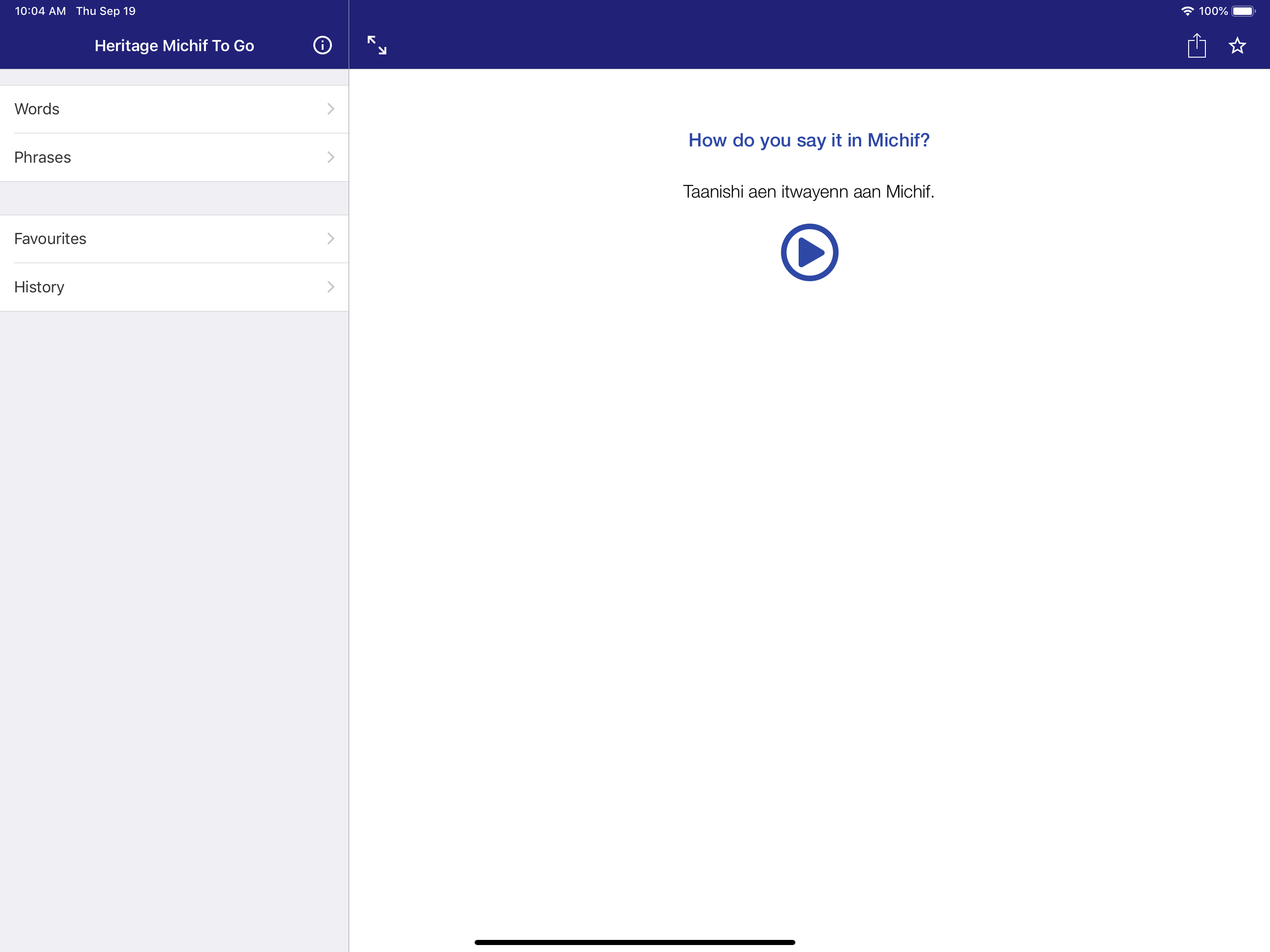Viewport: 1270px width, 952px height.
Task: Open the Words category
Action: click(x=174, y=109)
